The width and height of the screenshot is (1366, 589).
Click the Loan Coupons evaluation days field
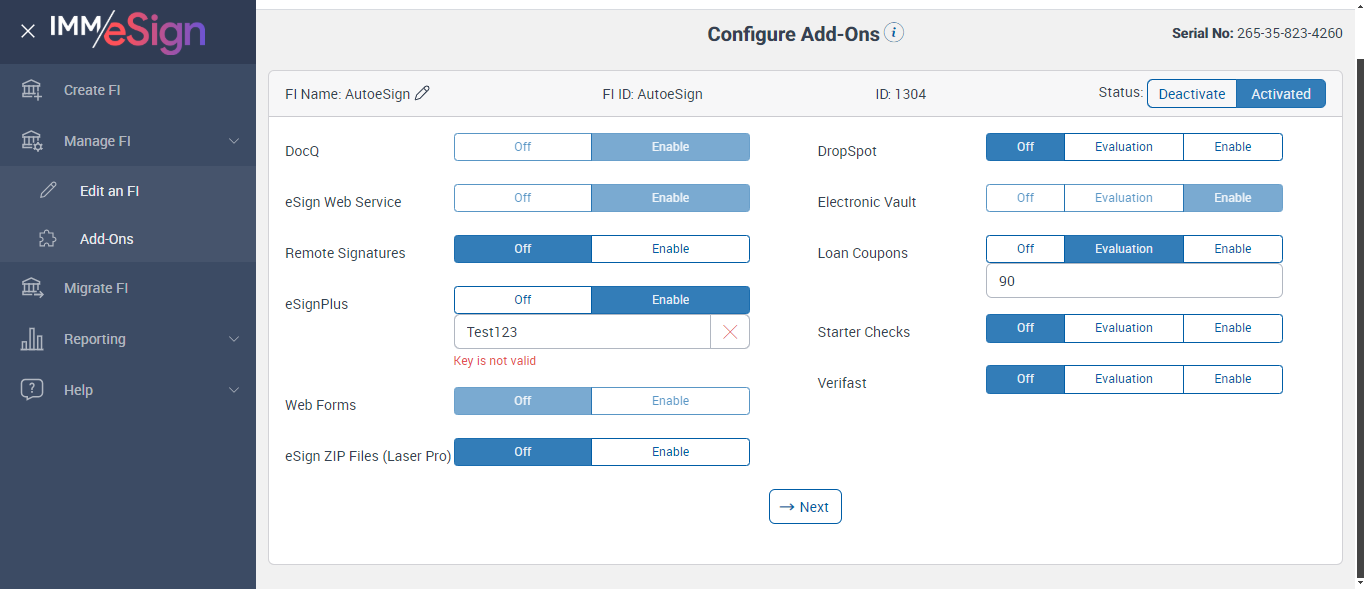tap(1133, 281)
